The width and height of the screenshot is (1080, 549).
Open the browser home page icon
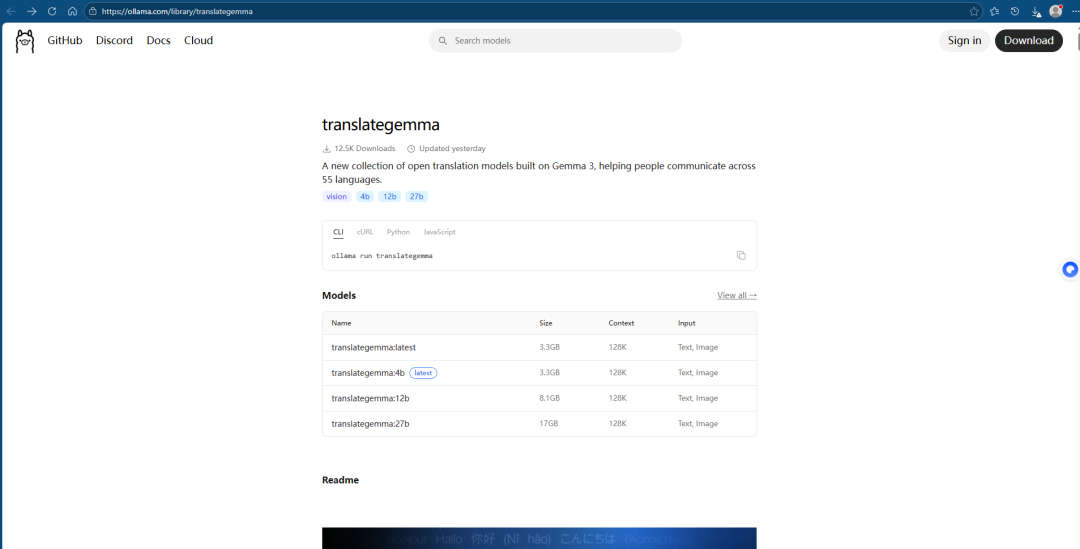[x=72, y=11]
